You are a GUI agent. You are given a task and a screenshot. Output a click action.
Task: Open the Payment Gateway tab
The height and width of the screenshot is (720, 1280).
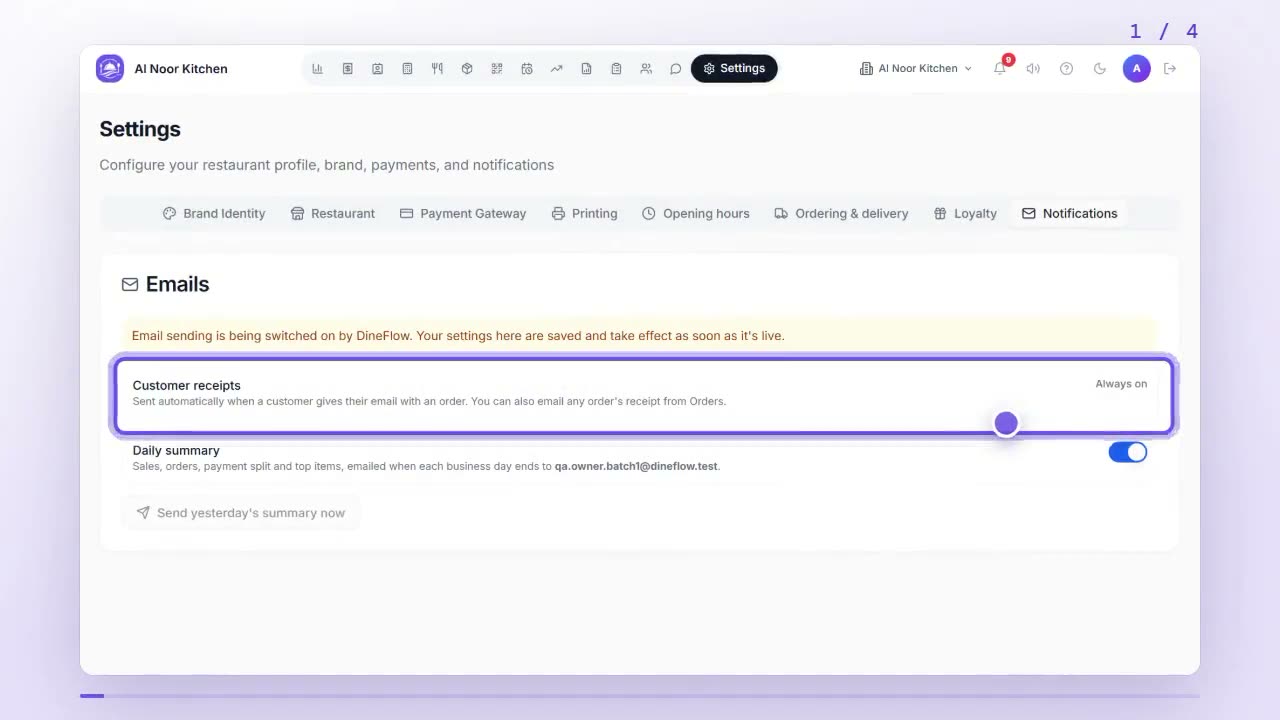[x=463, y=213]
